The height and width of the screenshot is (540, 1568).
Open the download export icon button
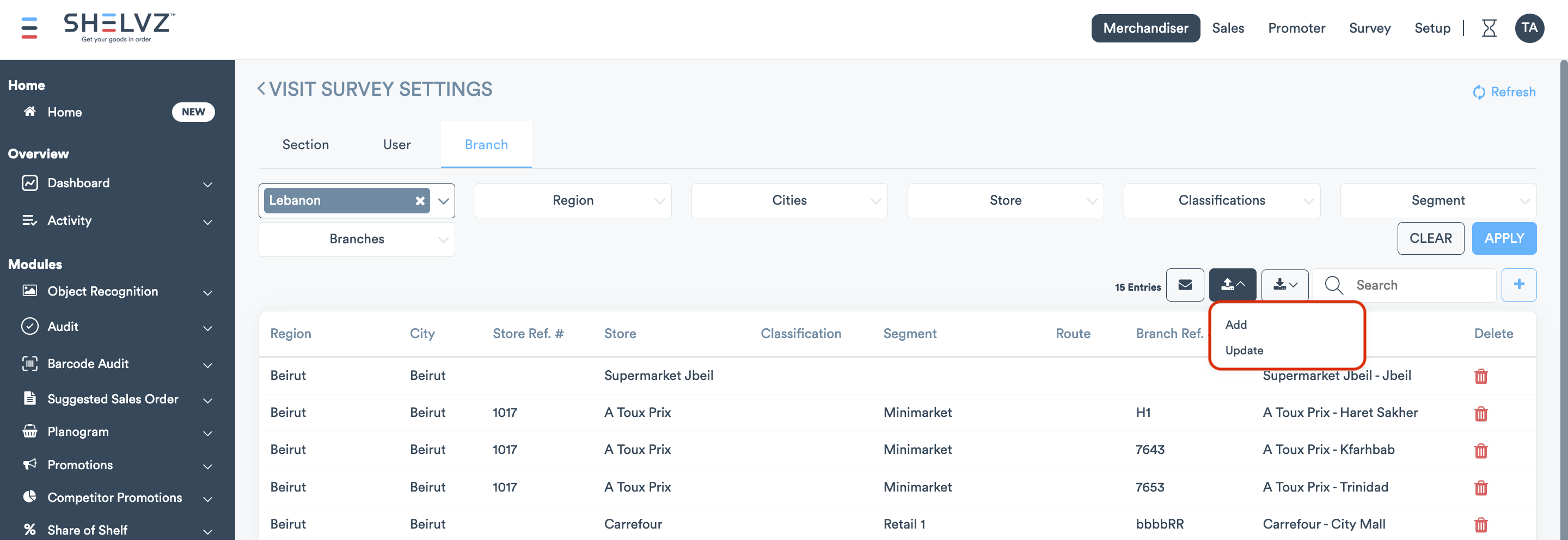[1284, 285]
